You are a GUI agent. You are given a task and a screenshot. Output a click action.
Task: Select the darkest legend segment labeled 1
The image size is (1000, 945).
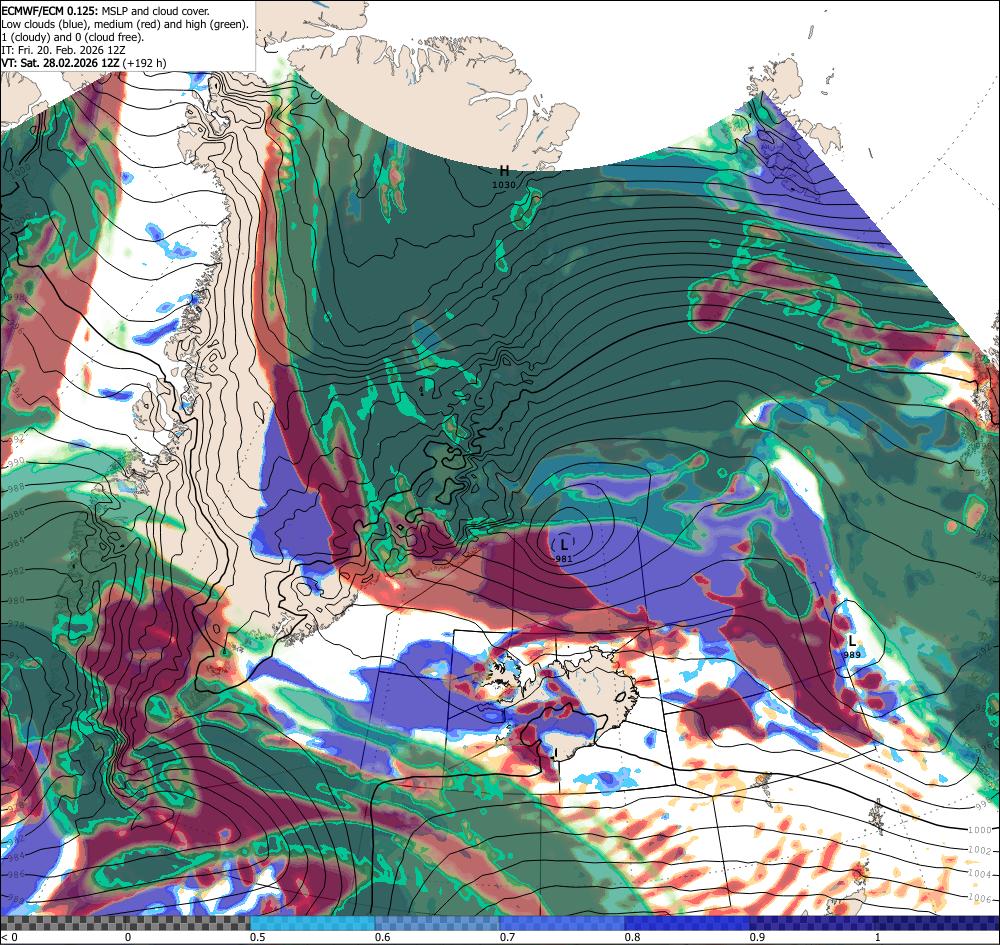(938, 923)
